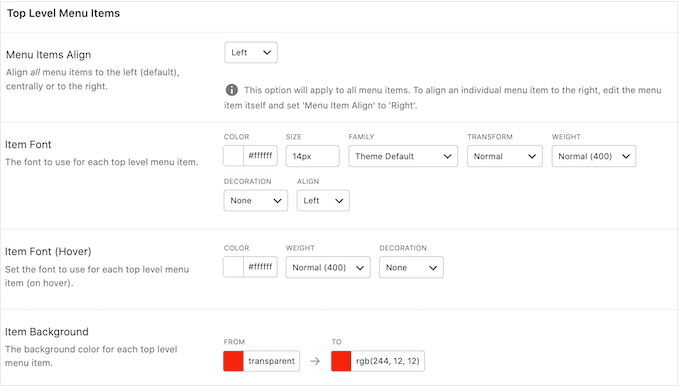Open hover Decoration dropdown
Screen dimensions: 680x387
point(411,267)
